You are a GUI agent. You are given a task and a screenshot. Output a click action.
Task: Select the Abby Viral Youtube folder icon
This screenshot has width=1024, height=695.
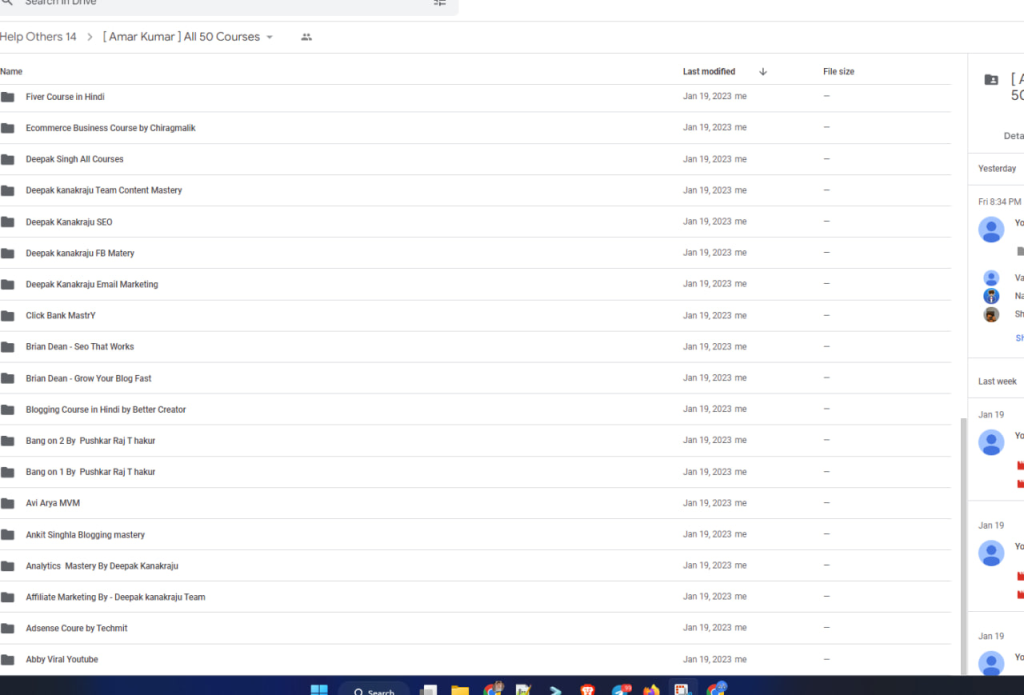[x=8, y=660]
